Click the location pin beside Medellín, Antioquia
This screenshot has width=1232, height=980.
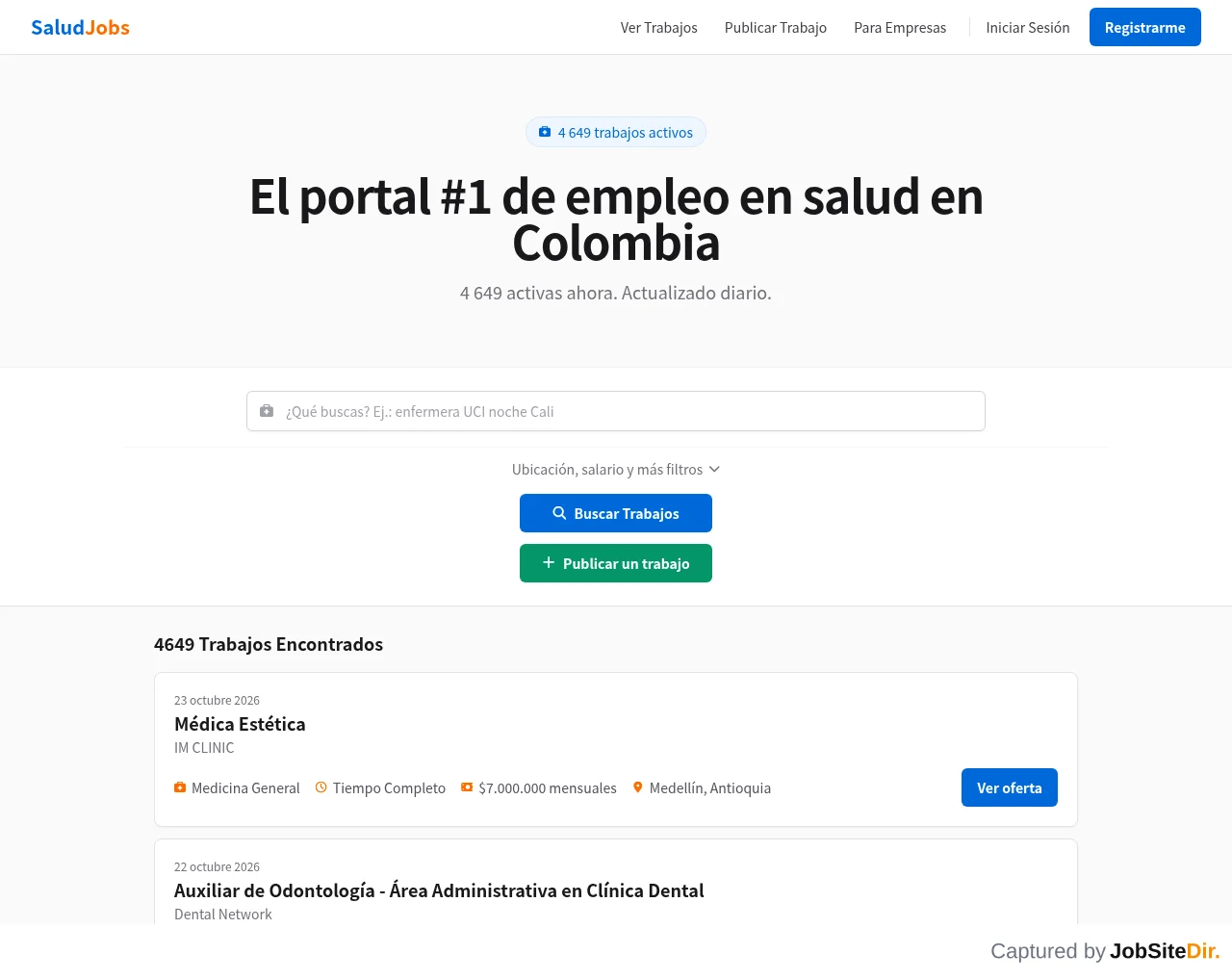(637, 787)
